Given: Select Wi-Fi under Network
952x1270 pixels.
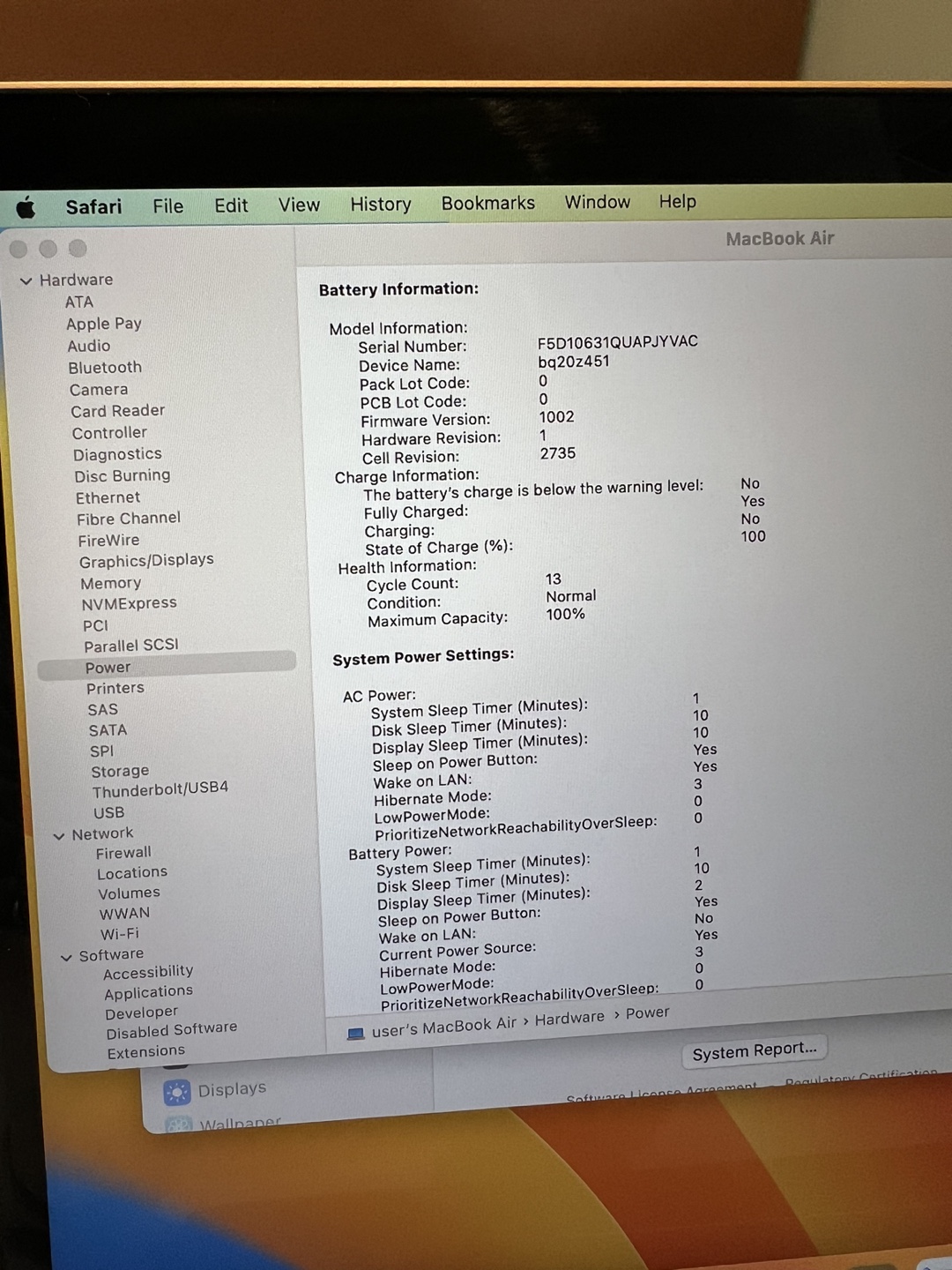Looking at the screenshot, I should coord(120,934).
